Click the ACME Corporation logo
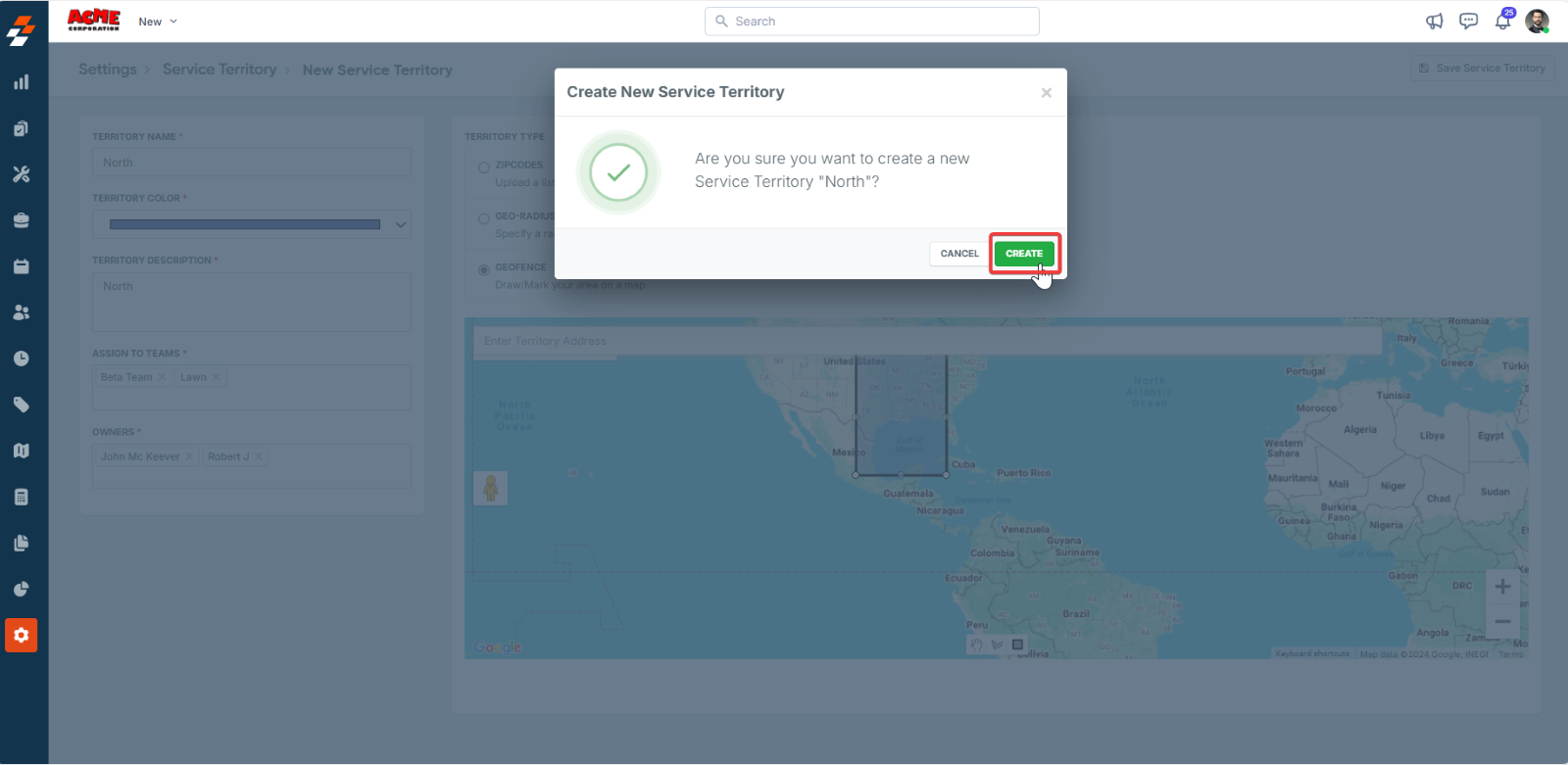Image resolution: width=1568 pixels, height=765 pixels. click(x=94, y=21)
